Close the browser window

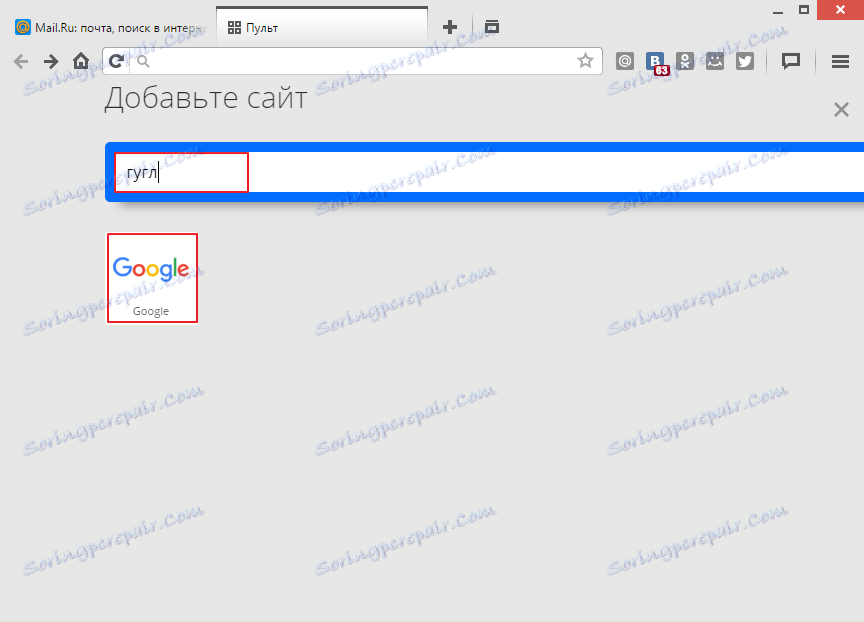840,10
